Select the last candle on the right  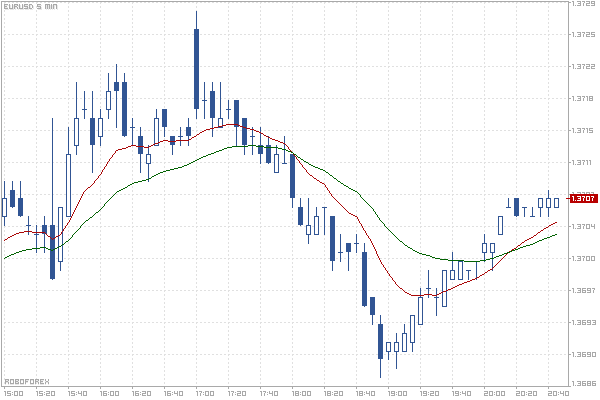(556, 202)
